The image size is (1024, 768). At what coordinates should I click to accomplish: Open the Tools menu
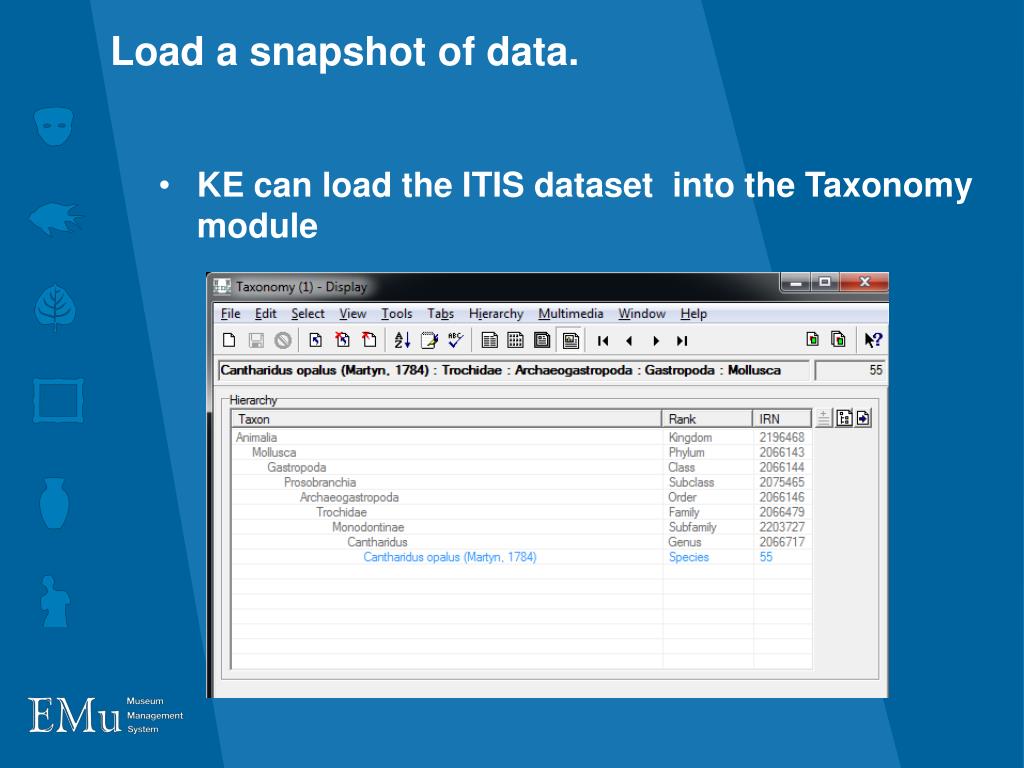[x=397, y=313]
